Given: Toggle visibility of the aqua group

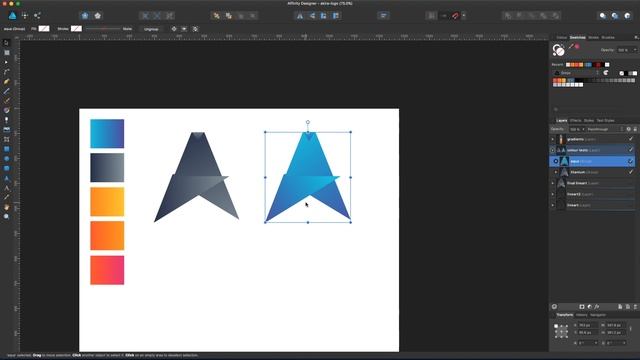Looking at the screenshot, I should tap(631, 161).
